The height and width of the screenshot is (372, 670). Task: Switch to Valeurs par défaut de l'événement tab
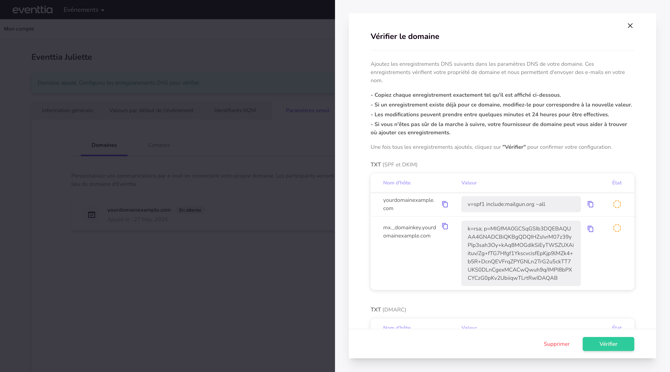[151, 110]
